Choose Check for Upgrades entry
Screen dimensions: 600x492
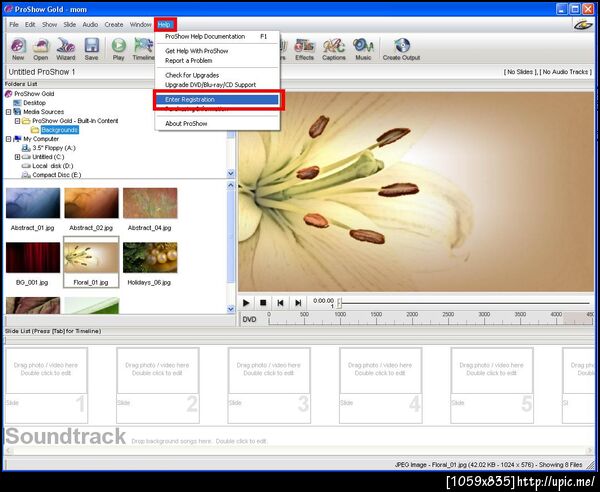click(217, 75)
